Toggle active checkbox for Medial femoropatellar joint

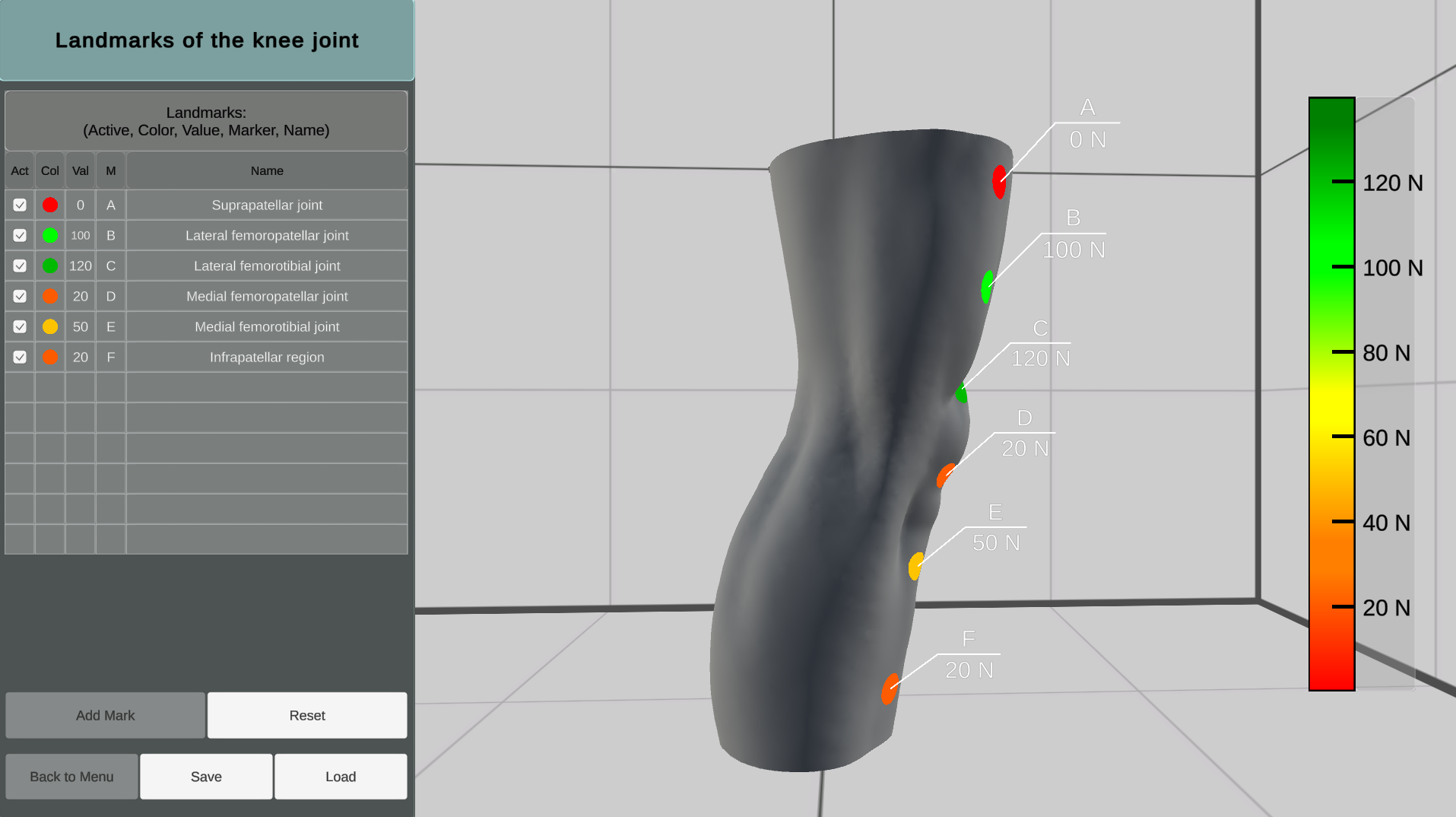tap(20, 297)
